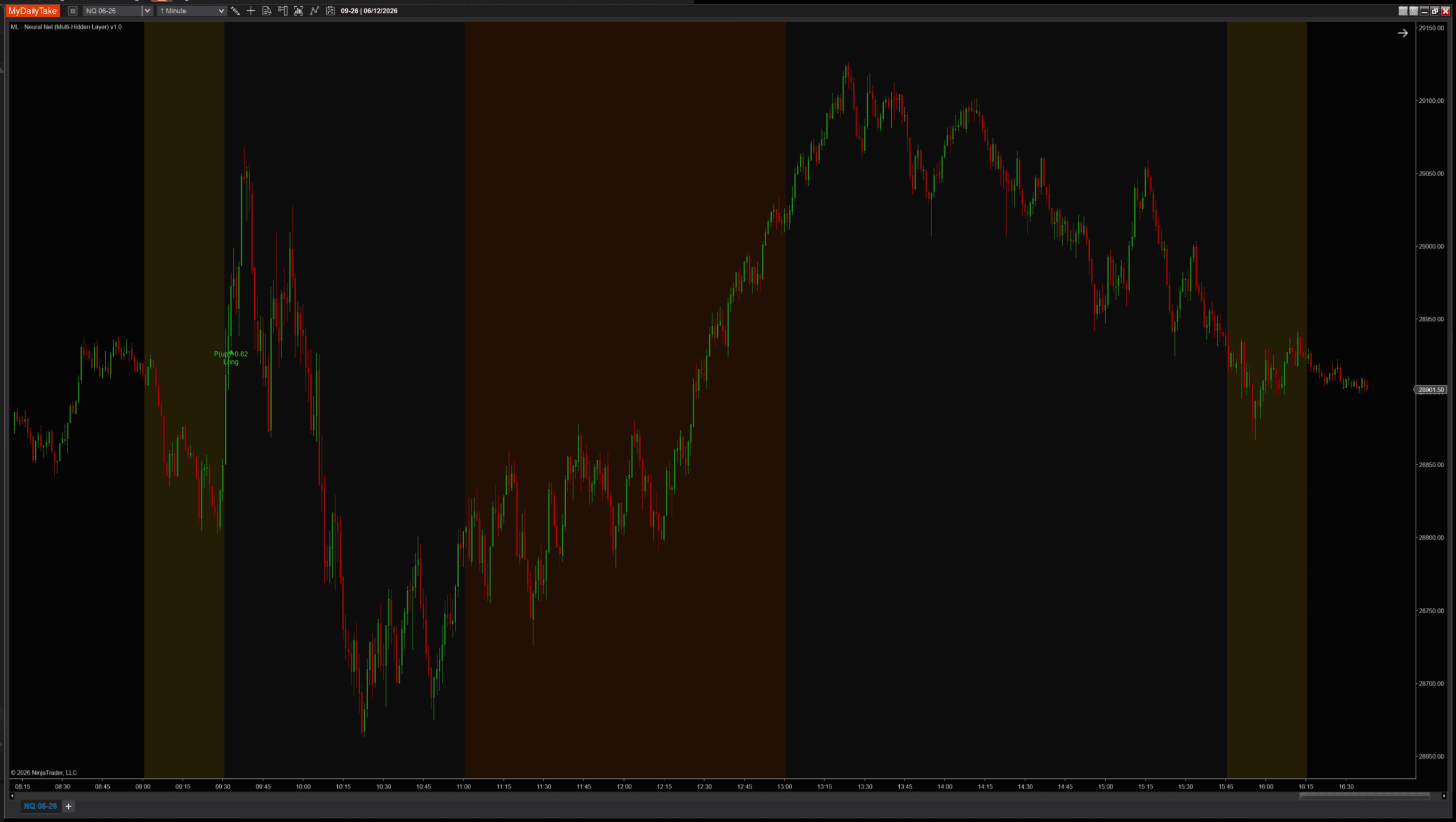The image size is (1456, 822).
Task: Click the 16:30 time axis label
Action: pyautogui.click(x=1346, y=787)
